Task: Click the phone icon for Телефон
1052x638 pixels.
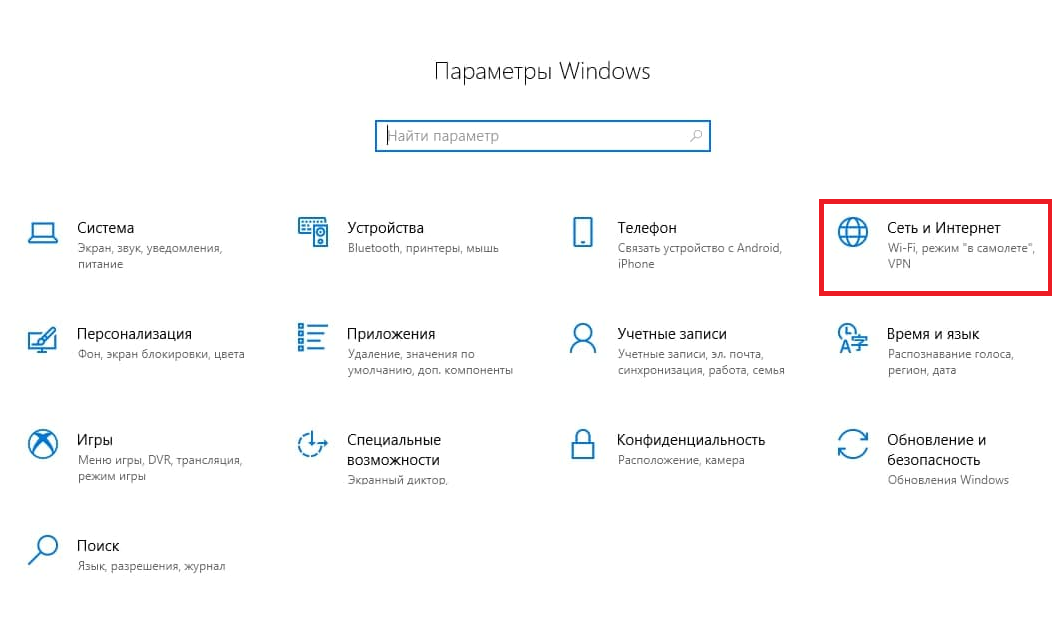Action: click(583, 232)
